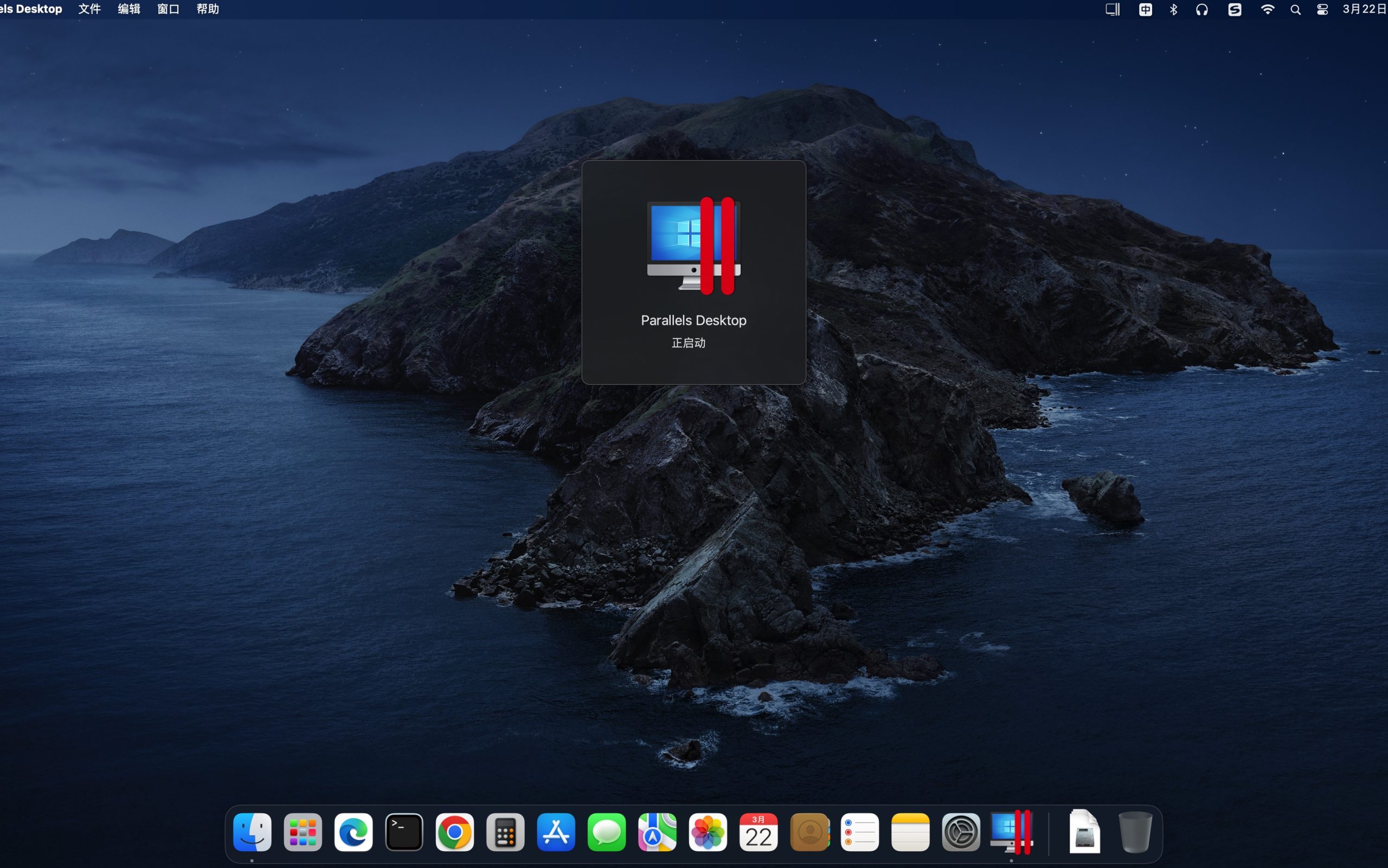
Task: Open Finder from the Dock
Action: (x=252, y=832)
